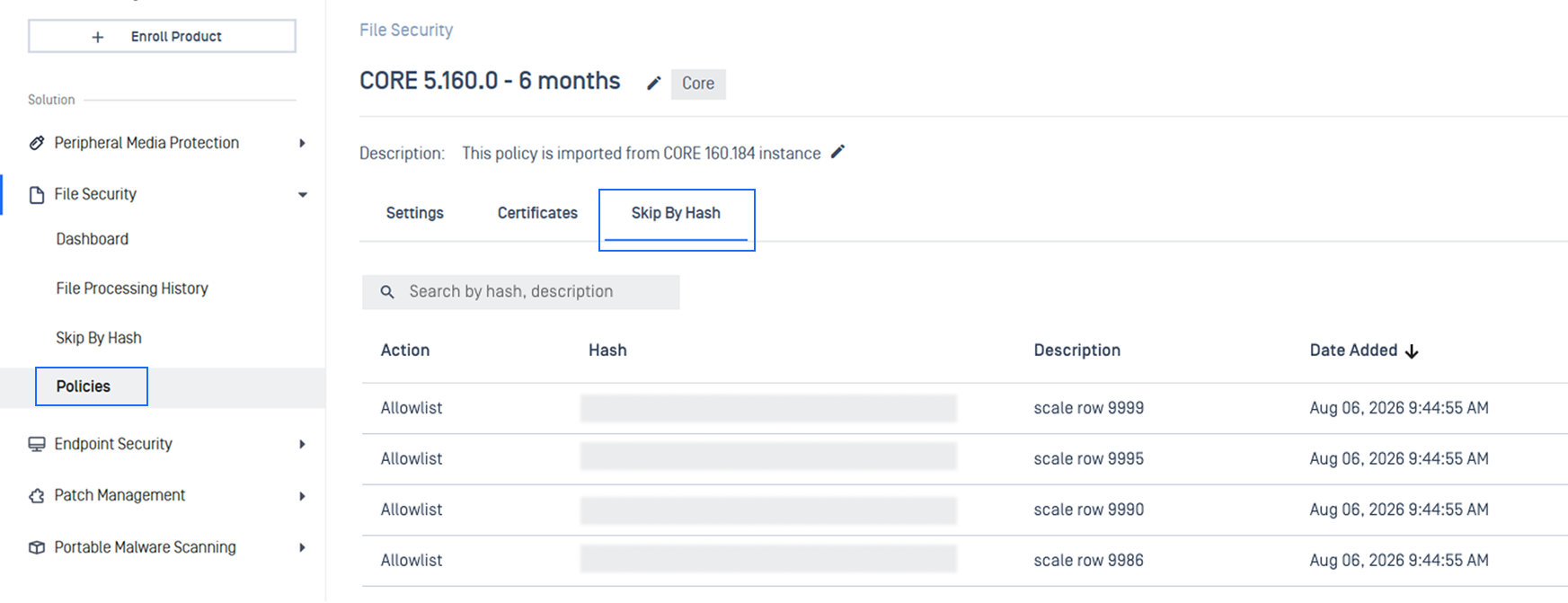The height and width of the screenshot is (603, 1568).
Task: Open File Processing History
Action: [x=132, y=288]
